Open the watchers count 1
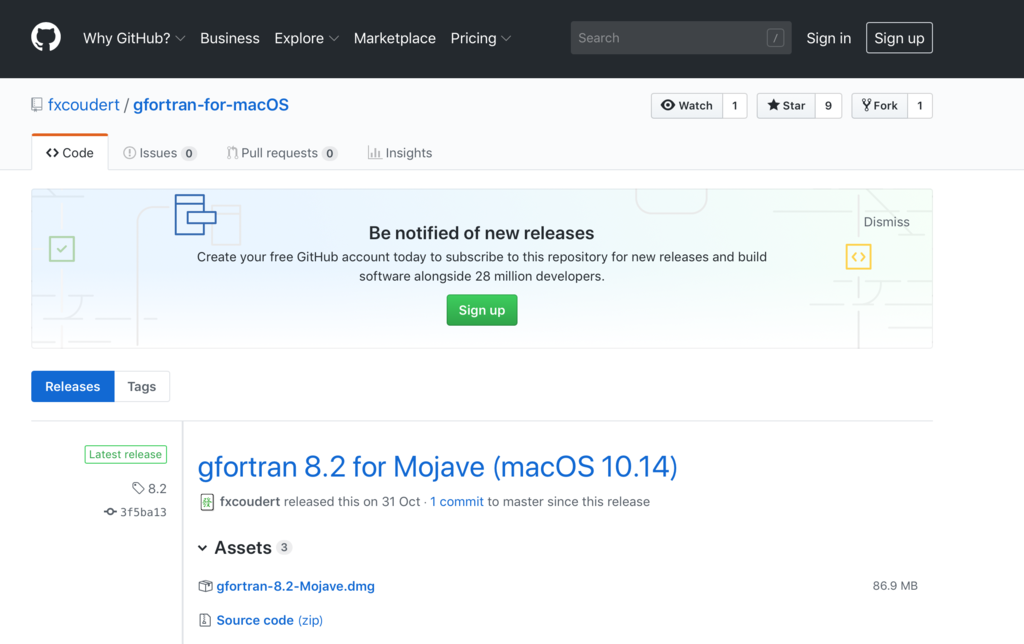 [x=735, y=106]
